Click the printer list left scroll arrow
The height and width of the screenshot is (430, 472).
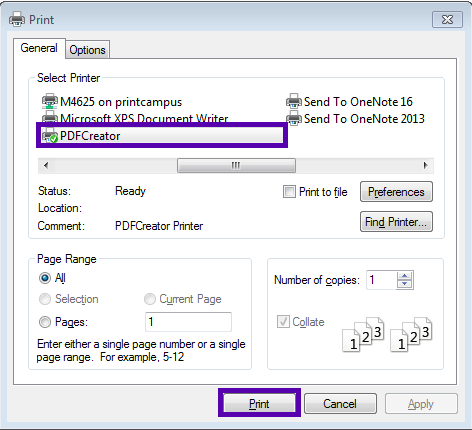46,165
